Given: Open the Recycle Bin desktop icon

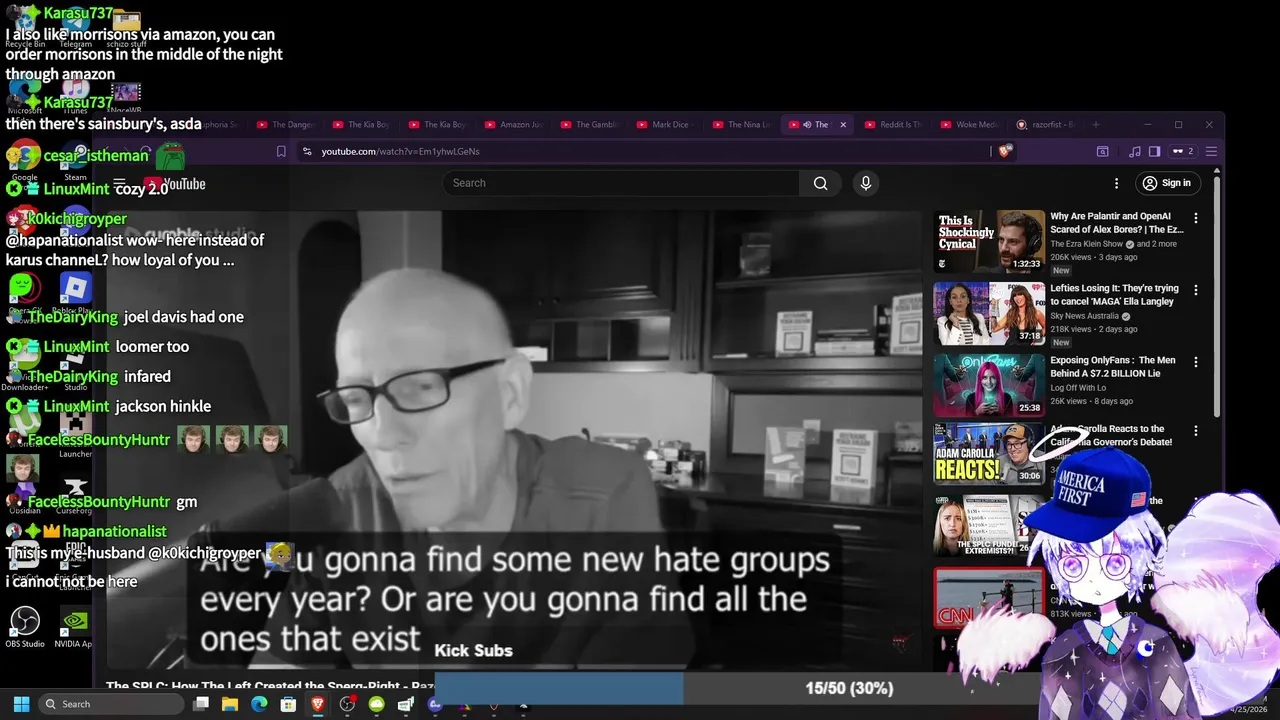Looking at the screenshot, I should point(25,27).
